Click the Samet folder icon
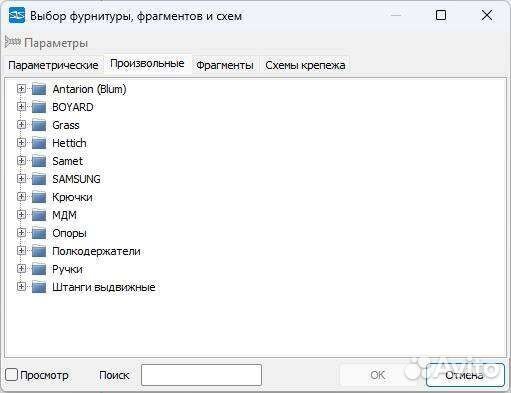Viewport: 511px width, 393px height. tap(39, 161)
